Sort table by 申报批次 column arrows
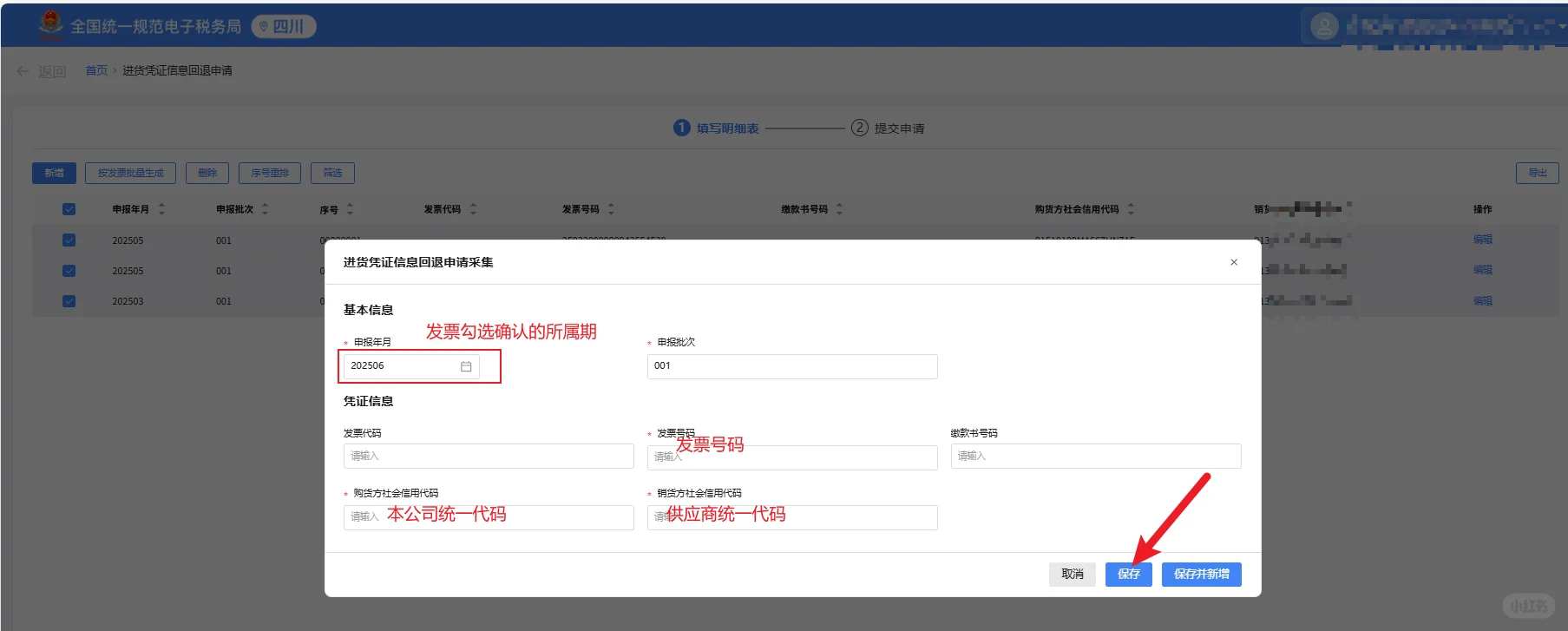Image resolution: width=1568 pixels, height=631 pixels. pos(265,209)
